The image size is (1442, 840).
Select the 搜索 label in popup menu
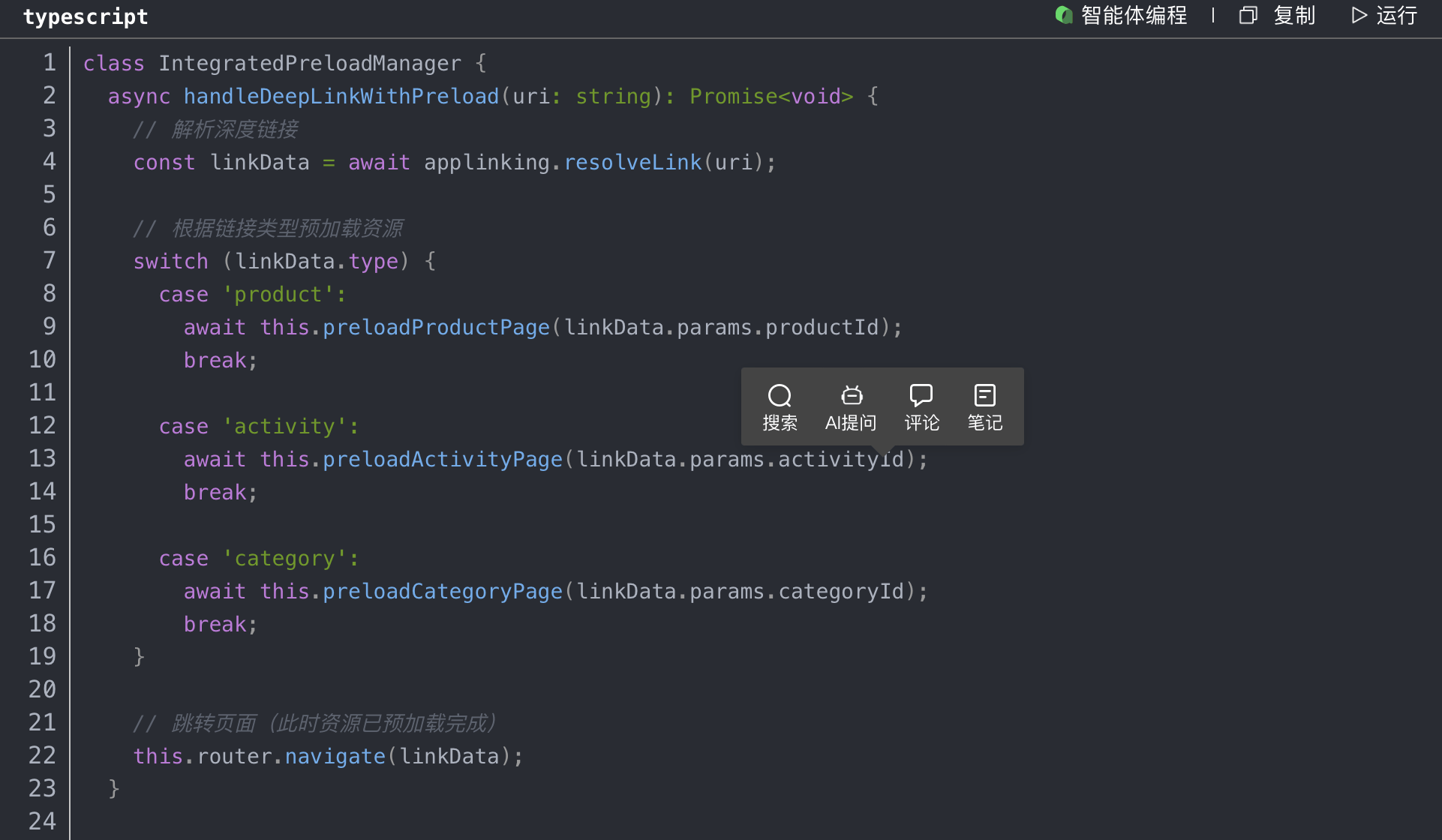[780, 423]
